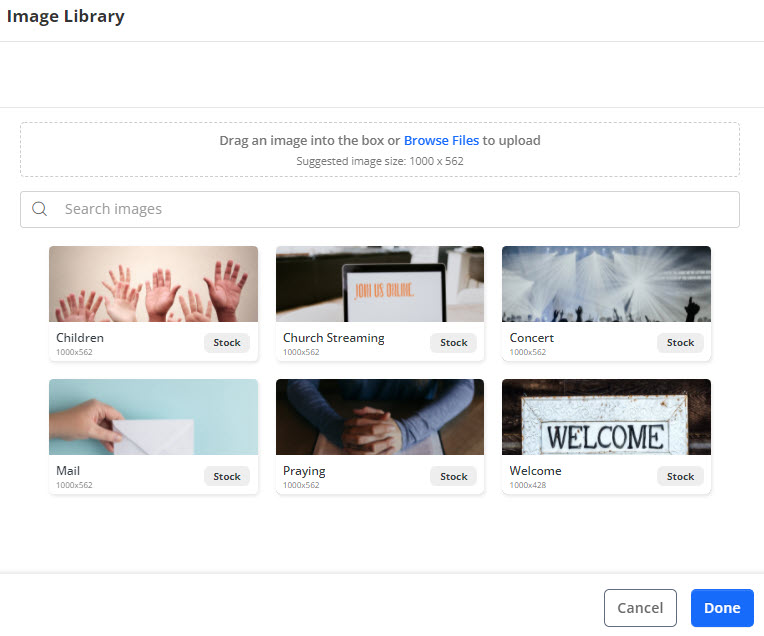The height and width of the screenshot is (636, 764).
Task: Choose the Concert crowd image
Action: (x=606, y=284)
